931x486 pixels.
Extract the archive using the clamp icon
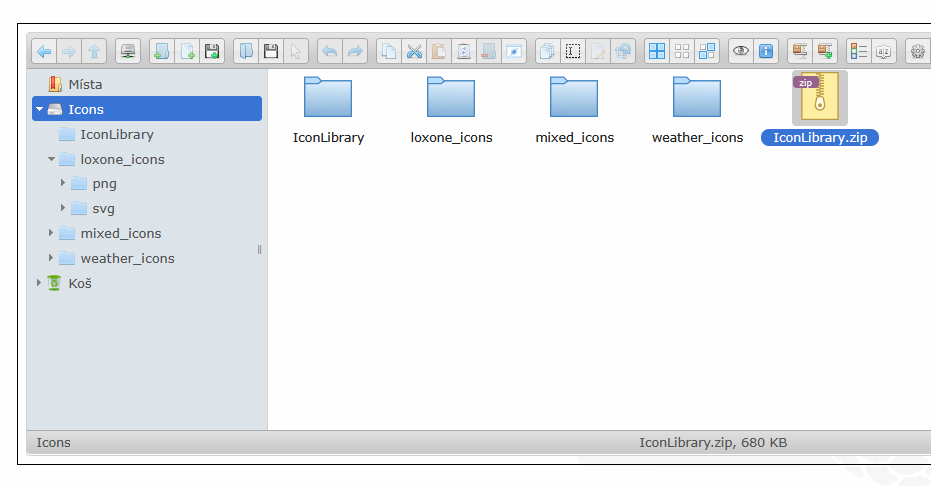coord(800,52)
